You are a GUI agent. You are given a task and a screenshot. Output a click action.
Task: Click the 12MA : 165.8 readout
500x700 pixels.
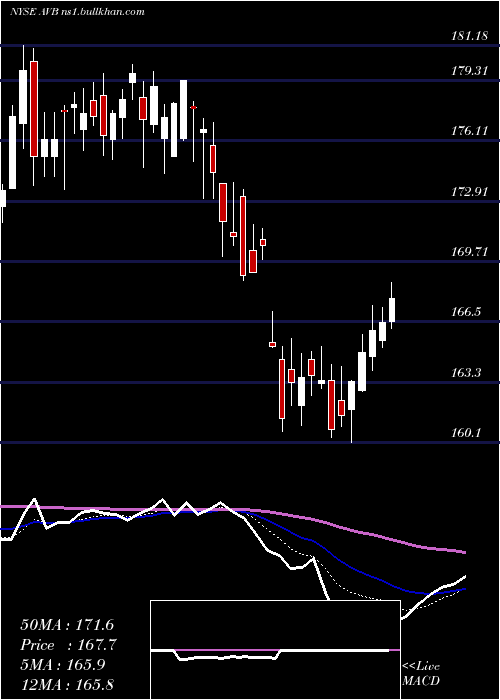pos(69,684)
